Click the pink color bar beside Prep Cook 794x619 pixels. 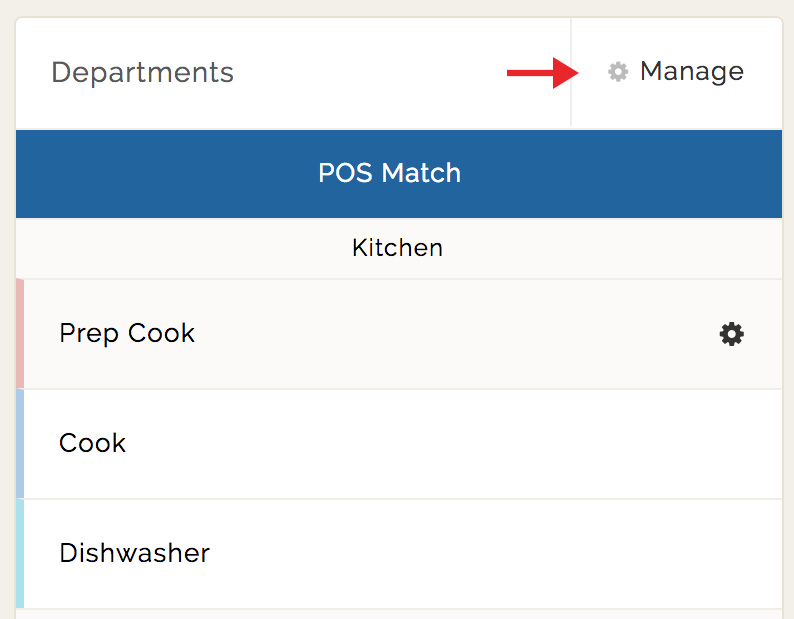point(20,334)
